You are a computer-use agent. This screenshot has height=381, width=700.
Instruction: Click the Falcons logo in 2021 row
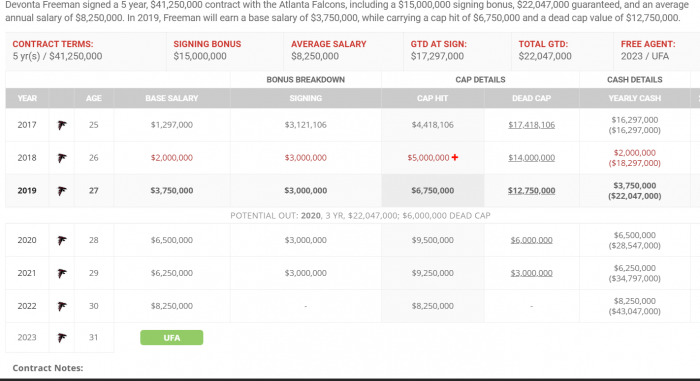[62, 273]
